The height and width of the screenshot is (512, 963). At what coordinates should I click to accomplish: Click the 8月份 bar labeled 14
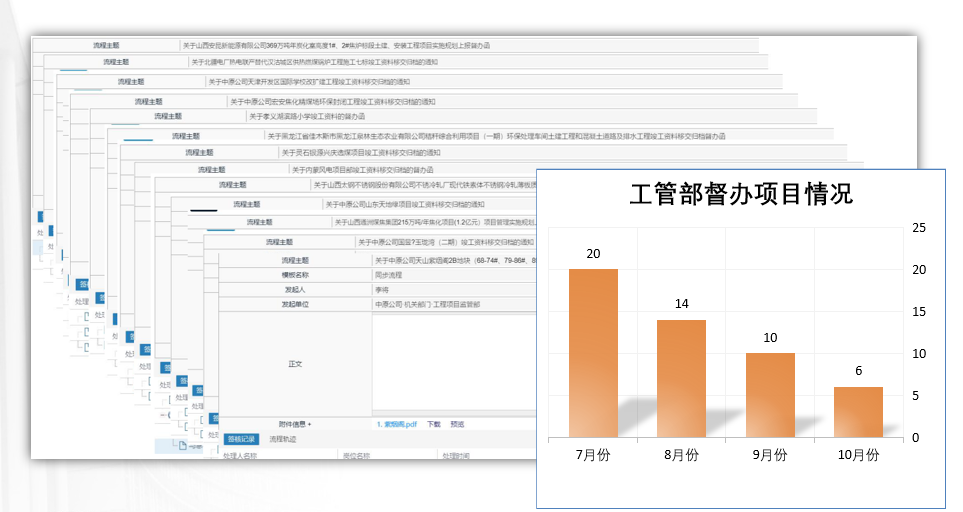[x=681, y=378]
